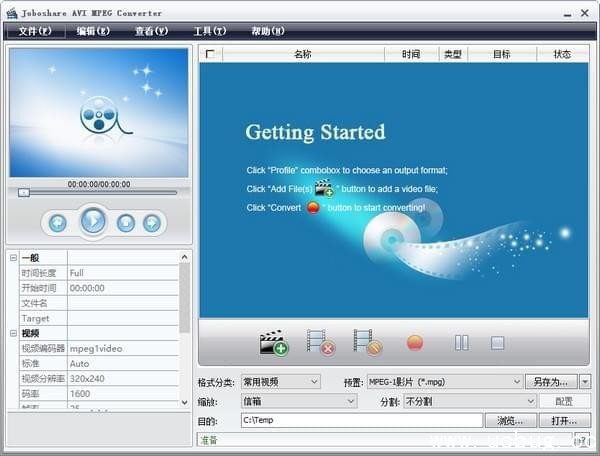
Task: Open the 预置 profile dropdown MPEG-1影片
Action: [445, 382]
